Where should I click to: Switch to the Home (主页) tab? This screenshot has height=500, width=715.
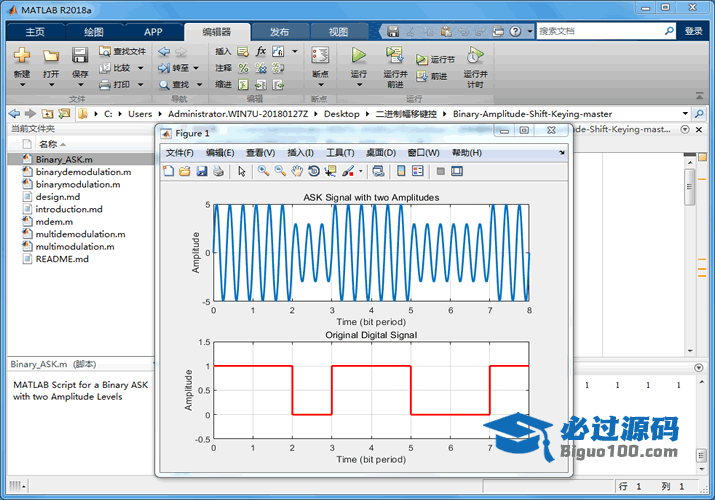pos(35,32)
